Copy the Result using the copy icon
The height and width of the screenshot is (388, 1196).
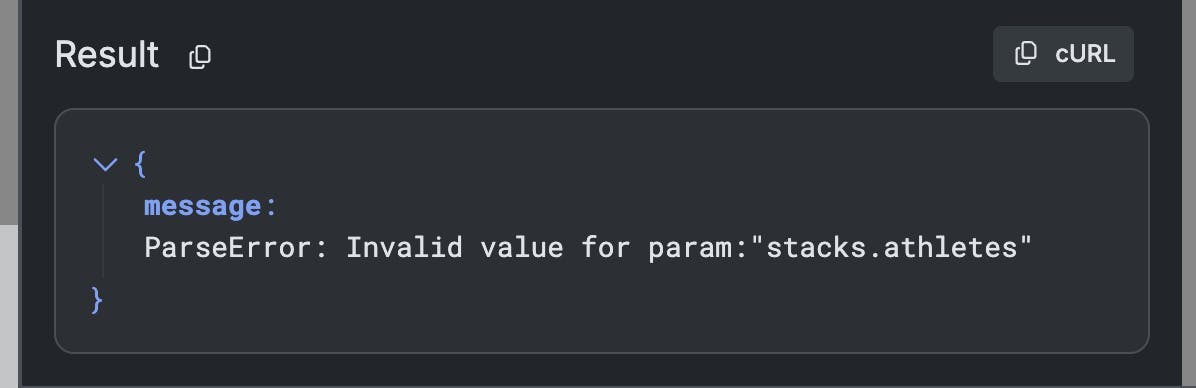pos(200,56)
